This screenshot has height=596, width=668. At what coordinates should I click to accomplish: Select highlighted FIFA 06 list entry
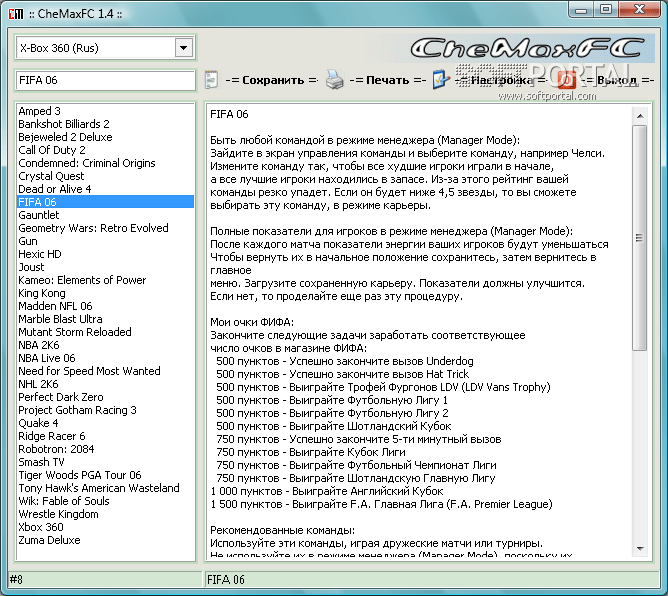tap(105, 202)
